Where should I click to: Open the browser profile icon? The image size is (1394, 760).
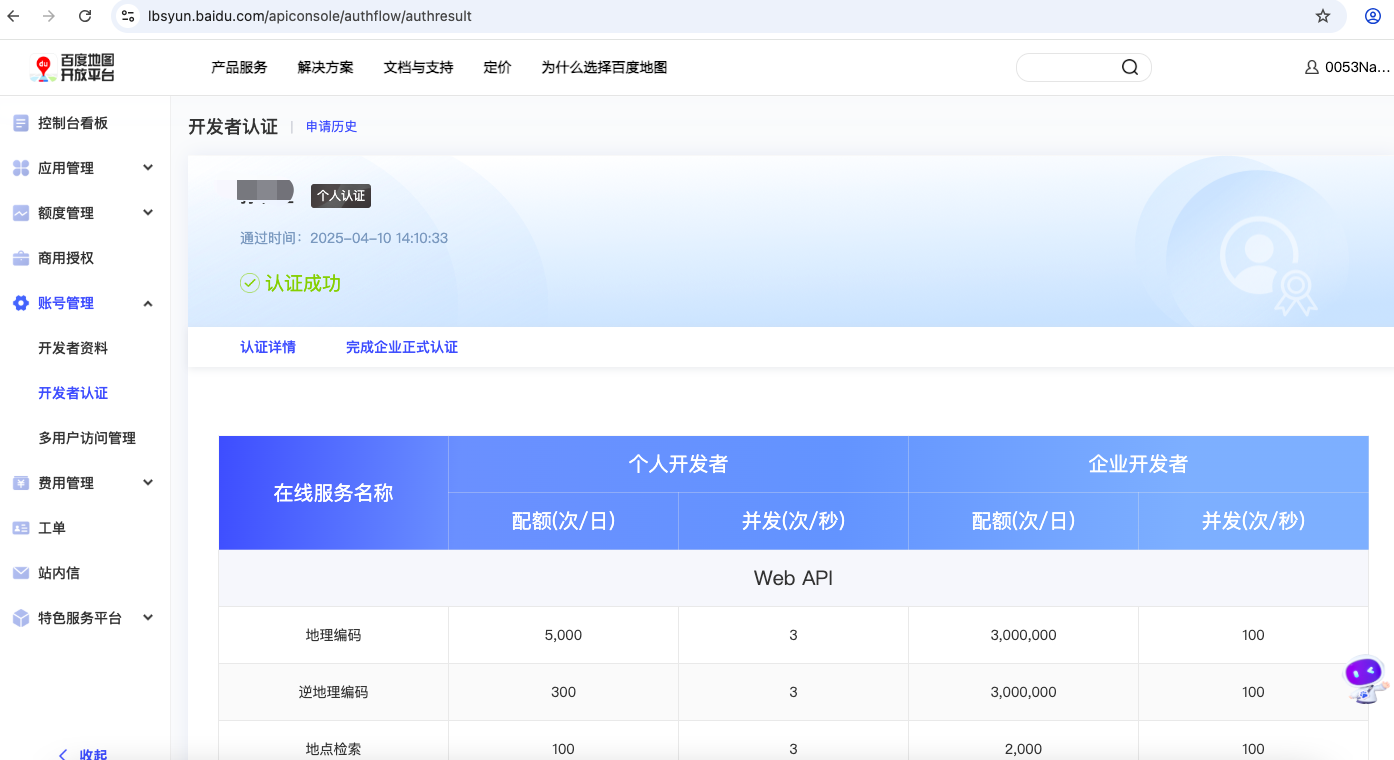click(1372, 16)
